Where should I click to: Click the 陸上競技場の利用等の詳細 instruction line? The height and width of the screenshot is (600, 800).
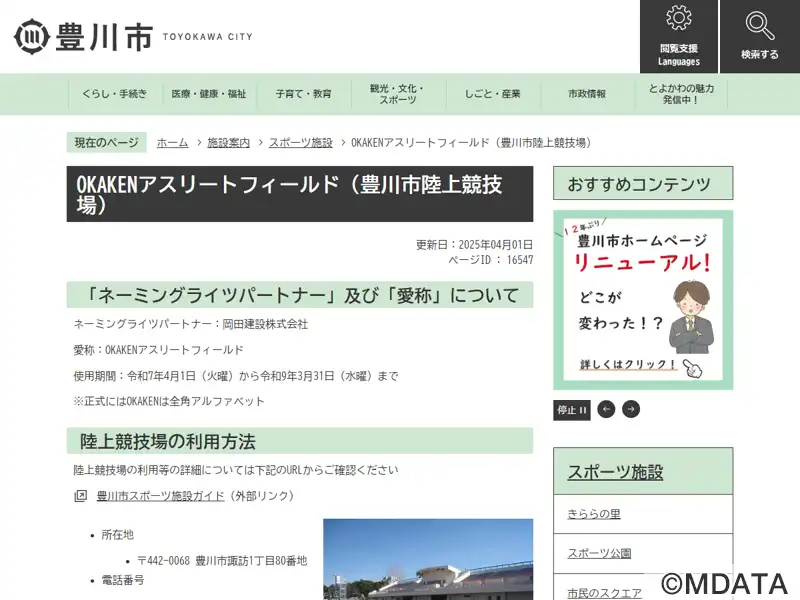[x=236, y=470]
